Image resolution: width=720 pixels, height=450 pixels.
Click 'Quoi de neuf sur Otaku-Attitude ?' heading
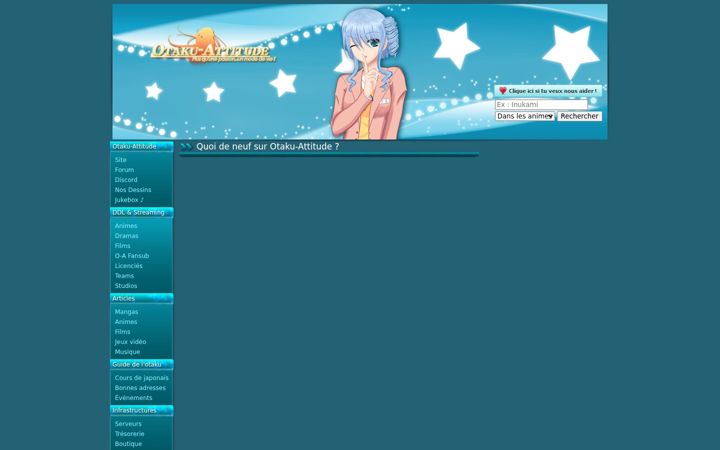click(268, 146)
